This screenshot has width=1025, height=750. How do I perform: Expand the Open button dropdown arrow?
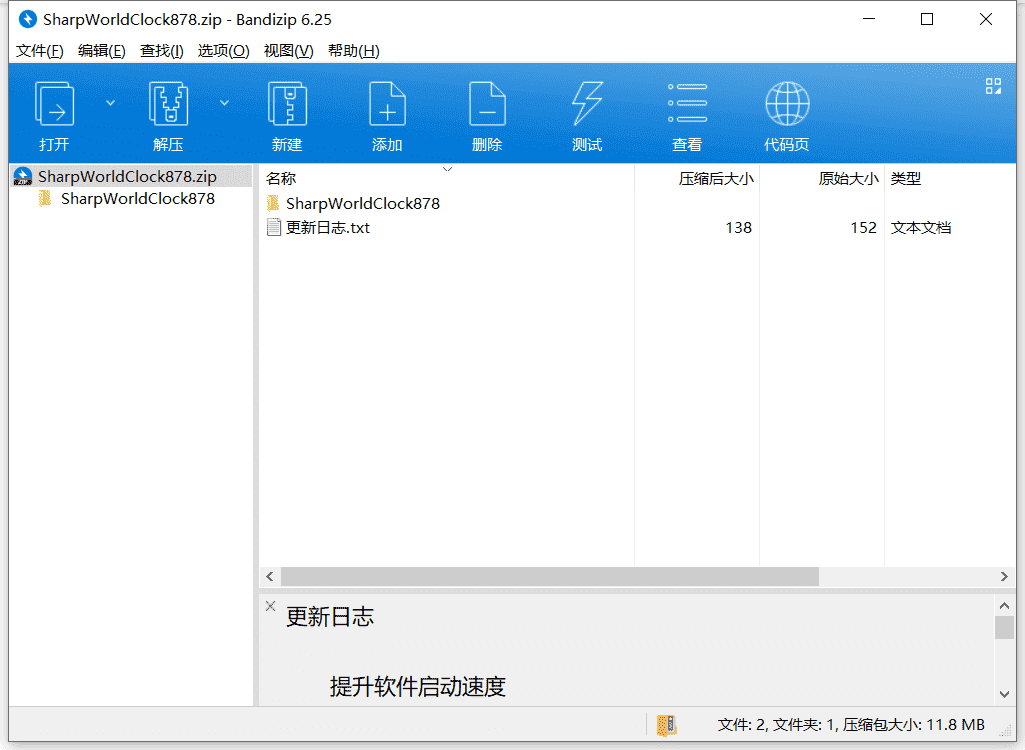pyautogui.click(x=110, y=103)
